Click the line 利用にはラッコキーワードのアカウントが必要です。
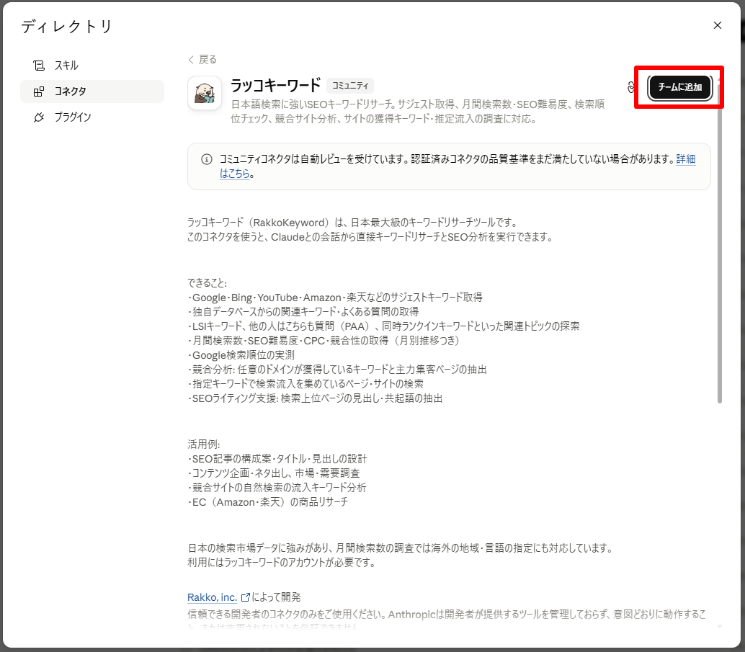The width and height of the screenshot is (745, 652). 282,563
